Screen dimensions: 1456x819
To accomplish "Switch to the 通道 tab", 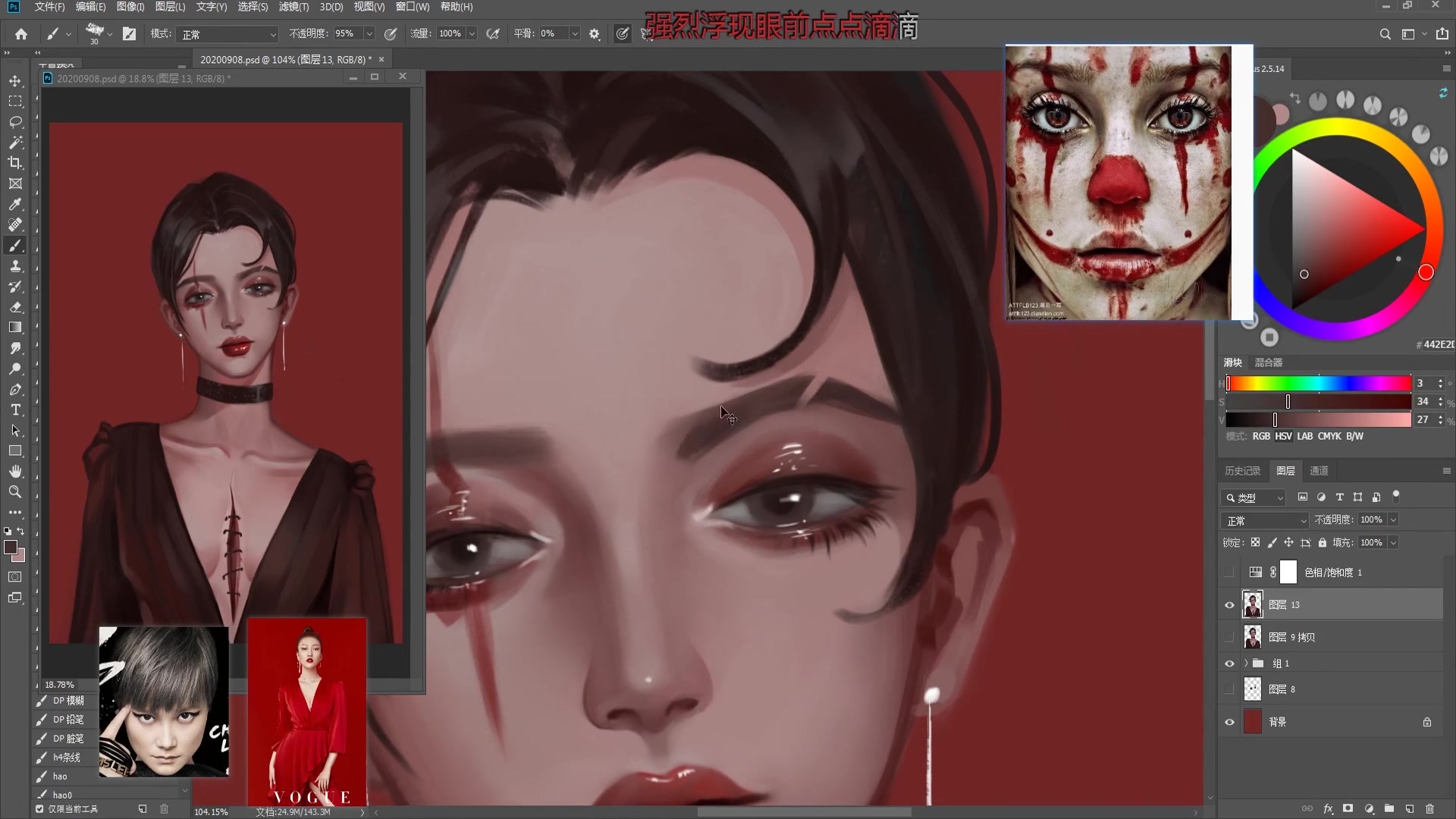I will [1319, 471].
